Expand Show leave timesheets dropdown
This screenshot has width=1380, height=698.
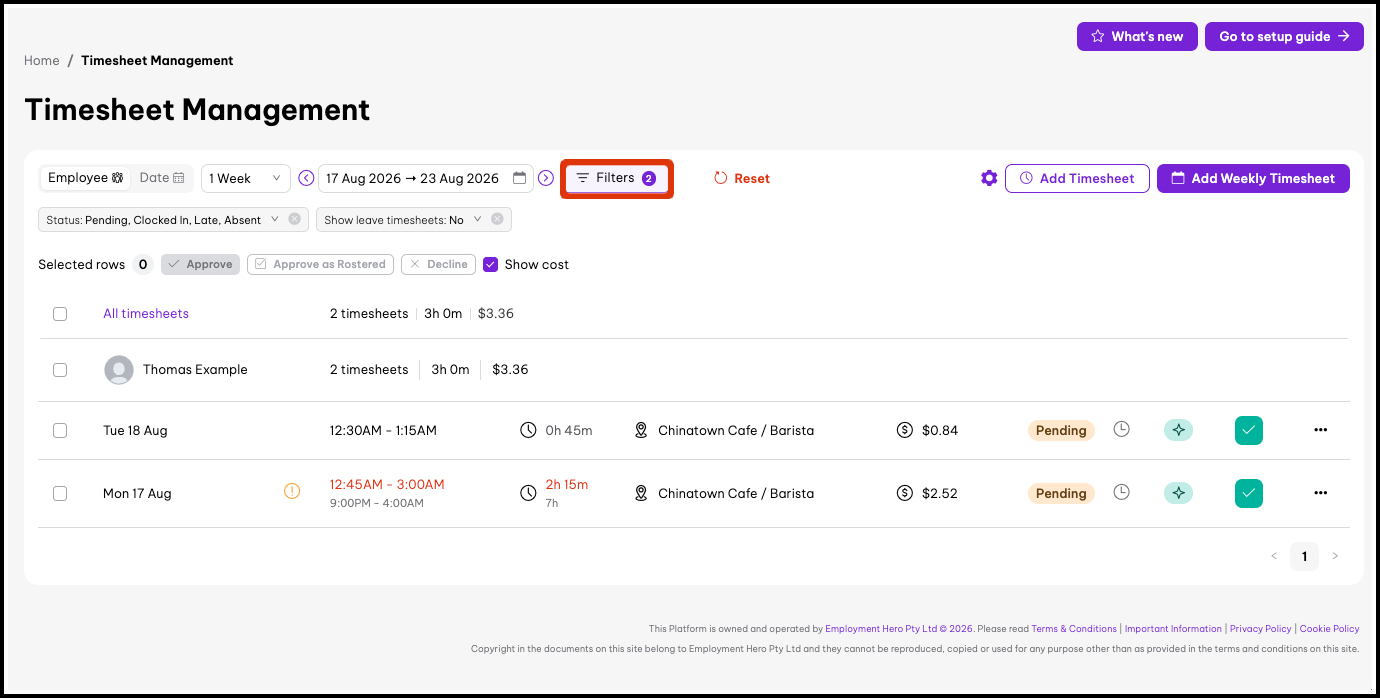[477, 219]
